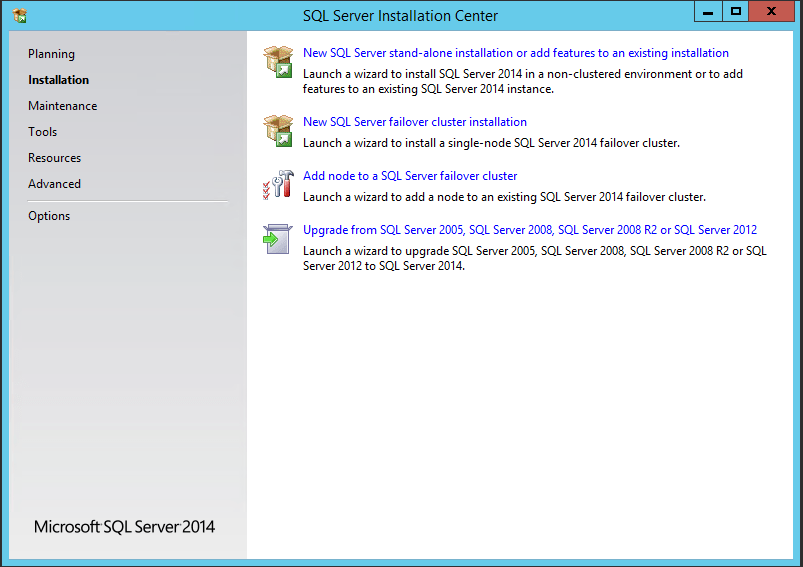
Task: Maximize the Installation Center window
Action: [735, 12]
